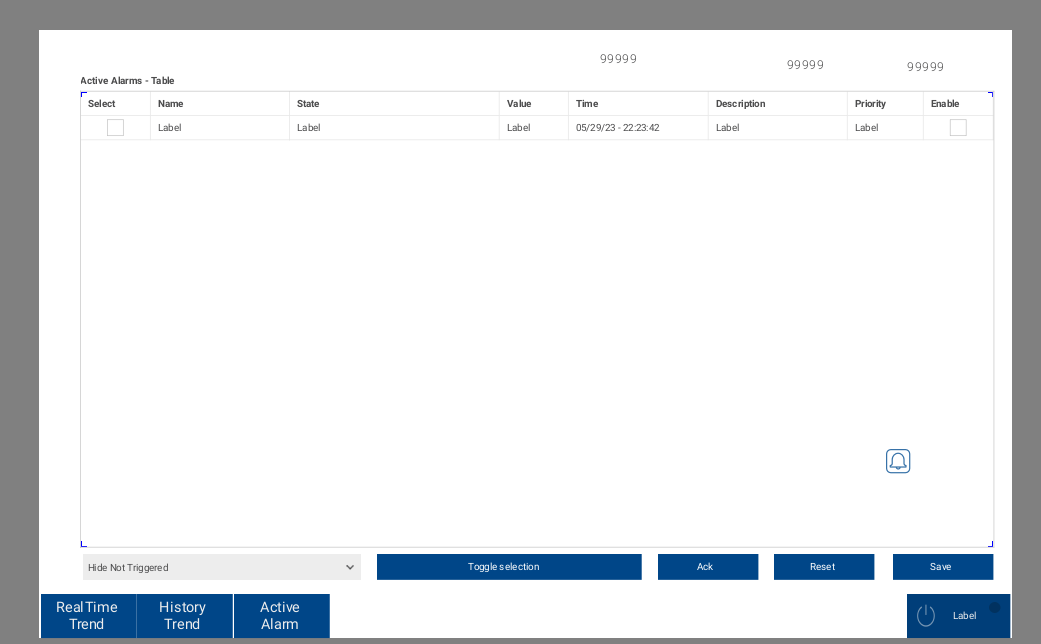
Task: Open the Active Alarm tab
Action: point(281,615)
